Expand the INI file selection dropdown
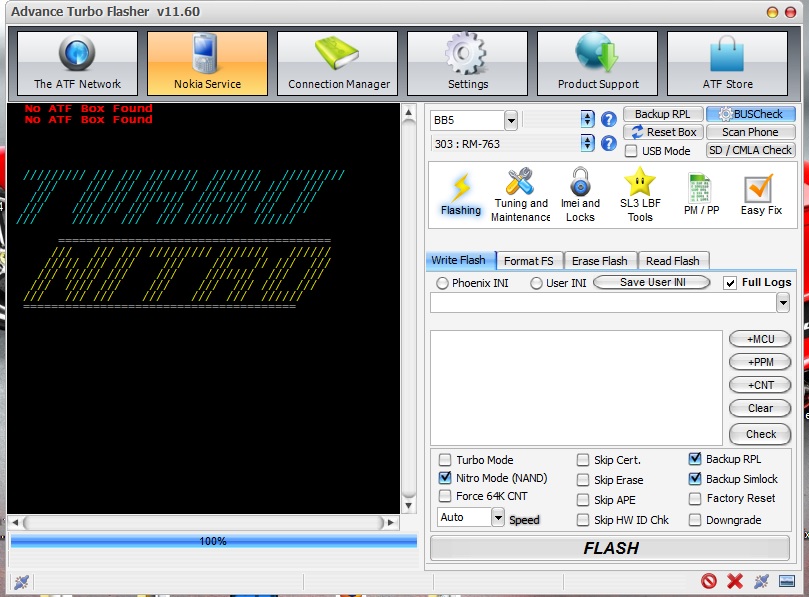 (x=783, y=303)
